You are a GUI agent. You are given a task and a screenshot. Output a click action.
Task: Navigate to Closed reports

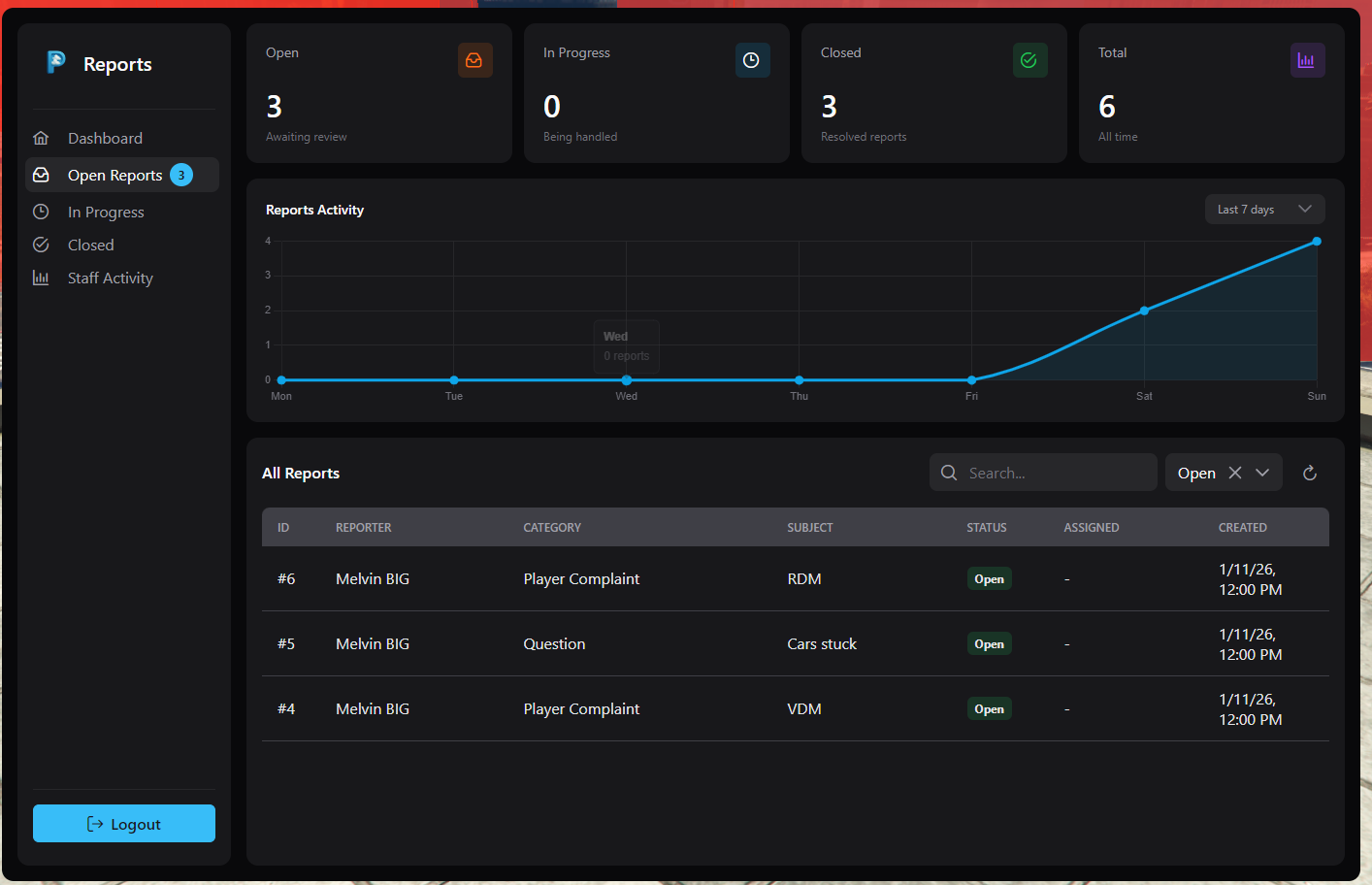122,245
